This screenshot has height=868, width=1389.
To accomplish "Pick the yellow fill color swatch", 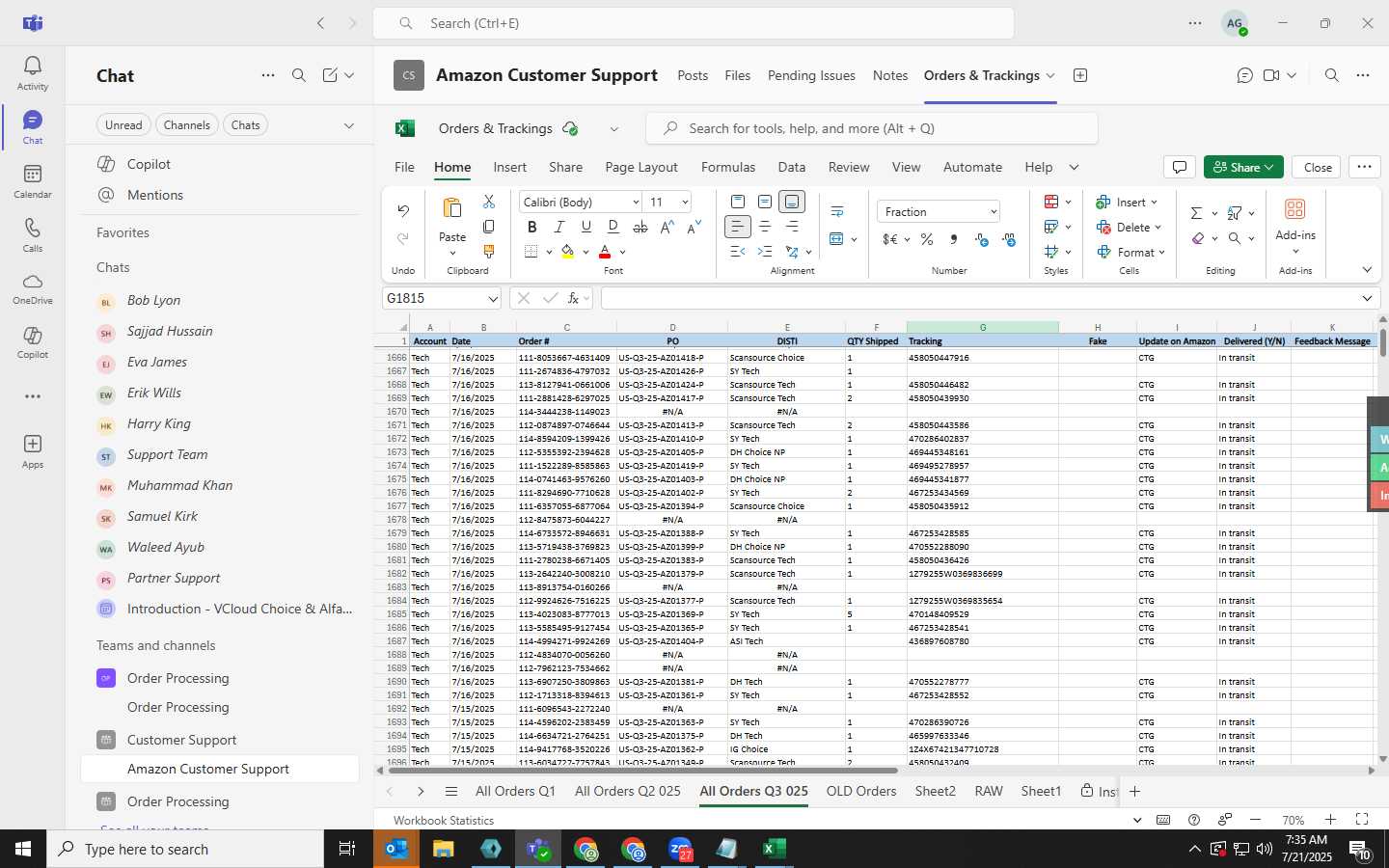I will 567,252.
